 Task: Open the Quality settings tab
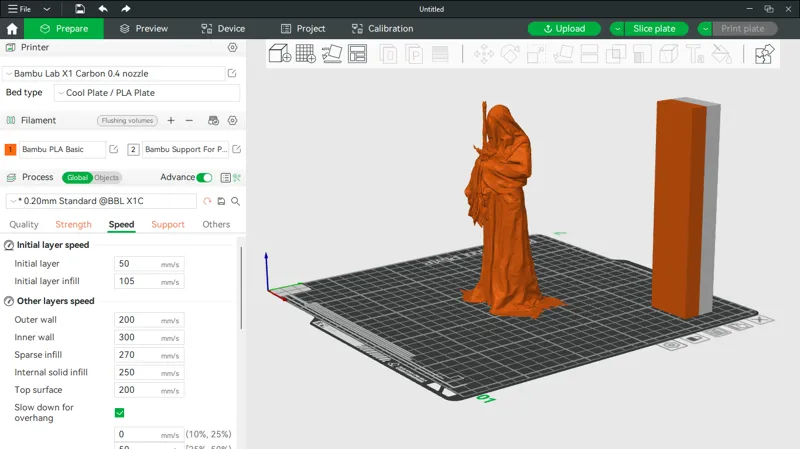tap(24, 224)
